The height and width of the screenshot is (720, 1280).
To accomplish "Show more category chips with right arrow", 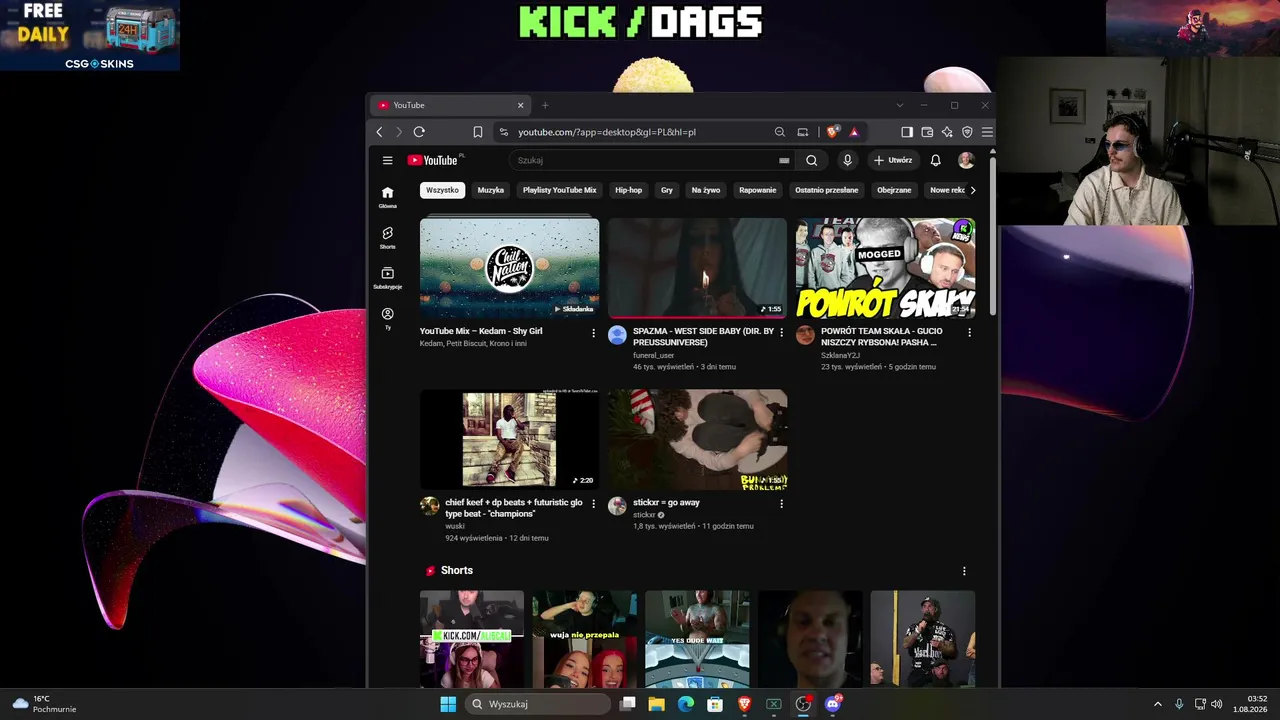I will (973, 190).
